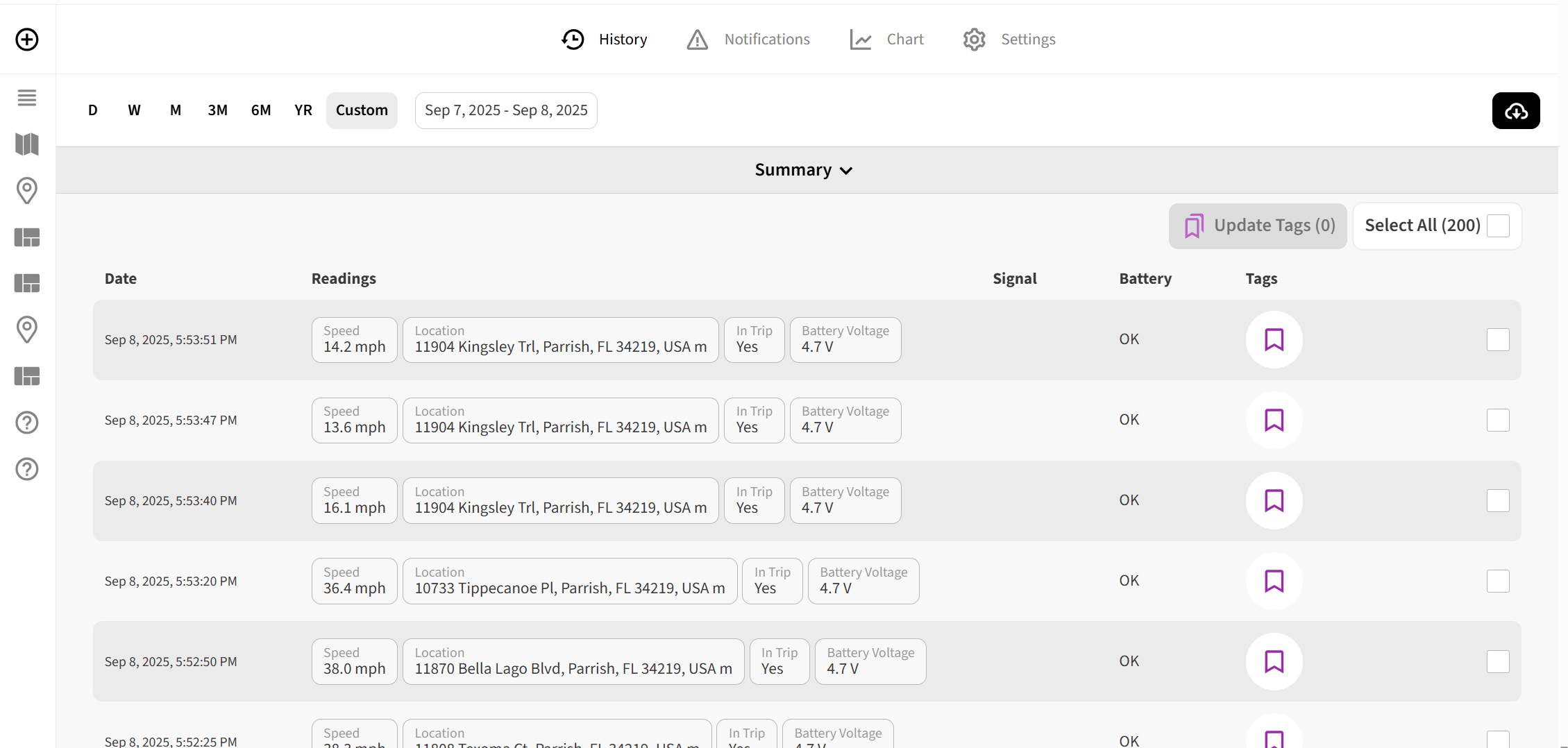This screenshot has height=748, width=1568.
Task: Select the 3M time range button
Action: coord(217,110)
